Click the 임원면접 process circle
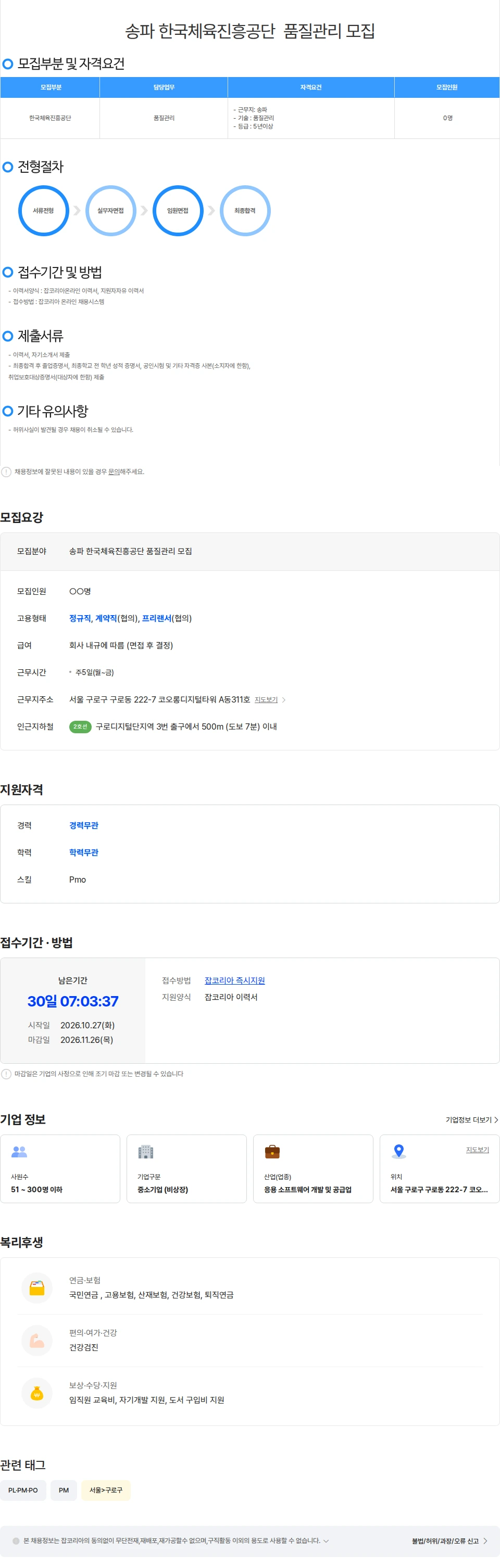Image resolution: width=500 pixels, height=1568 pixels. click(178, 211)
